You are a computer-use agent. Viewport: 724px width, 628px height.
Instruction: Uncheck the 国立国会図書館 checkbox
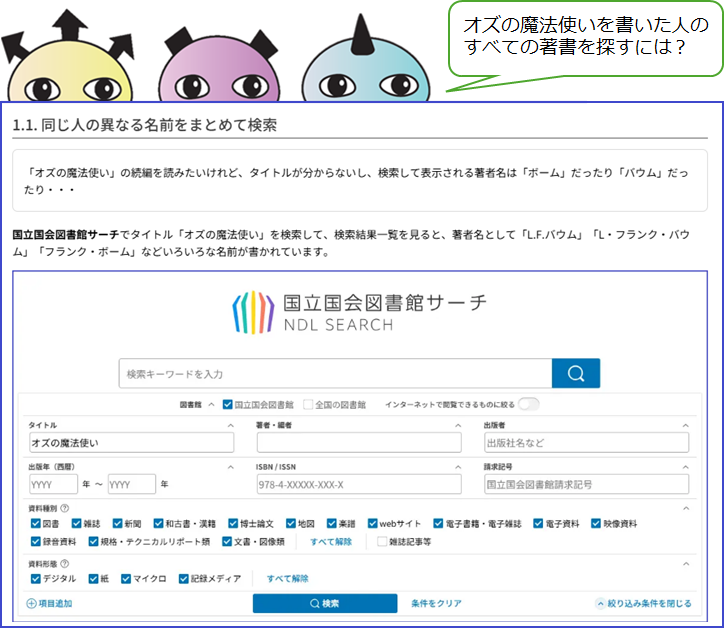click(227, 405)
